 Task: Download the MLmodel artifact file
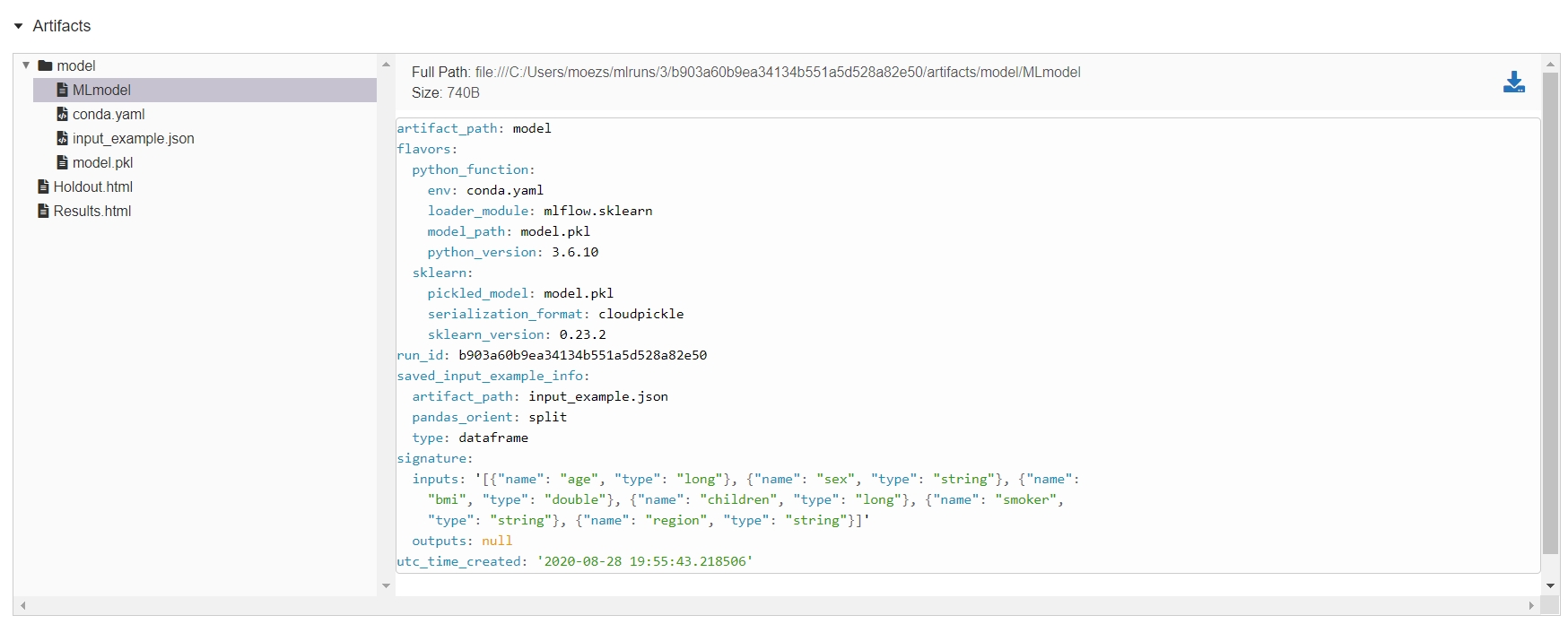point(1513,82)
